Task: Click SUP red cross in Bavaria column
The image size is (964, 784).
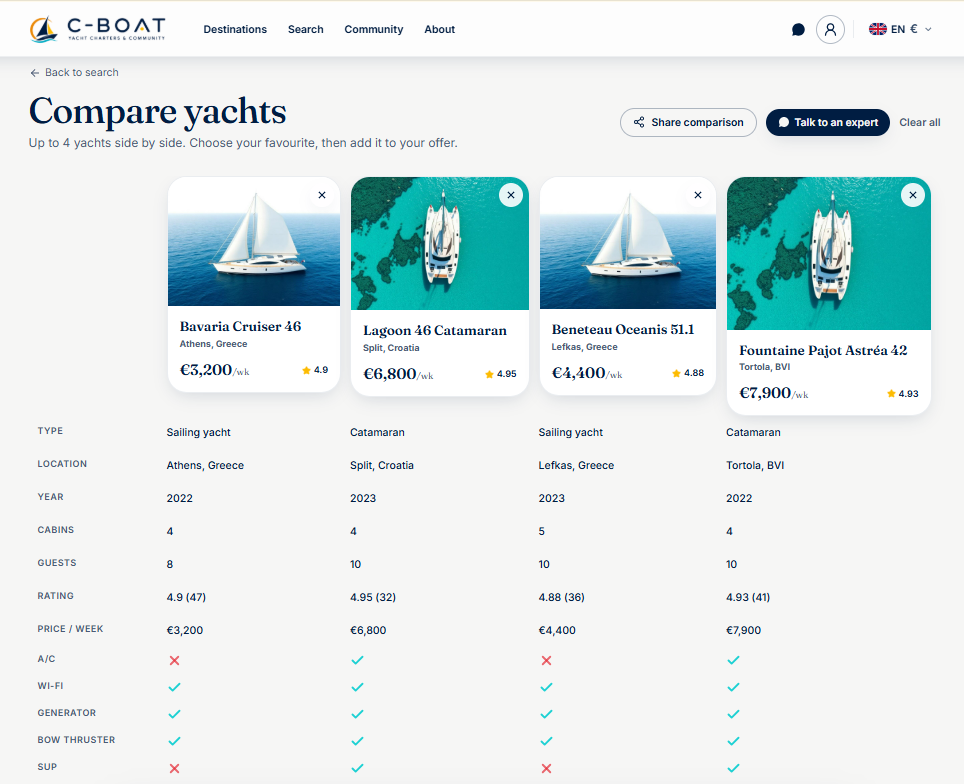Action: 175,768
